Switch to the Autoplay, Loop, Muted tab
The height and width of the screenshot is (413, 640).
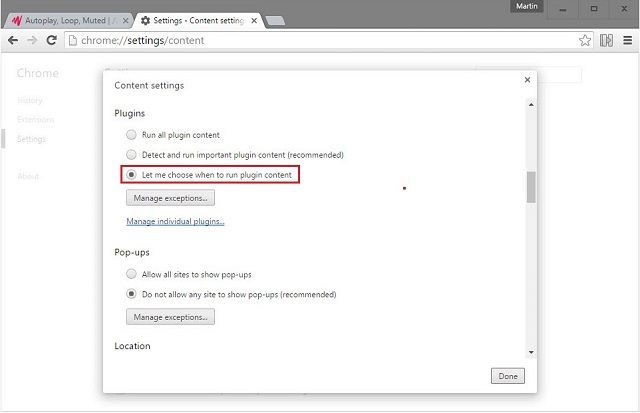[67, 20]
